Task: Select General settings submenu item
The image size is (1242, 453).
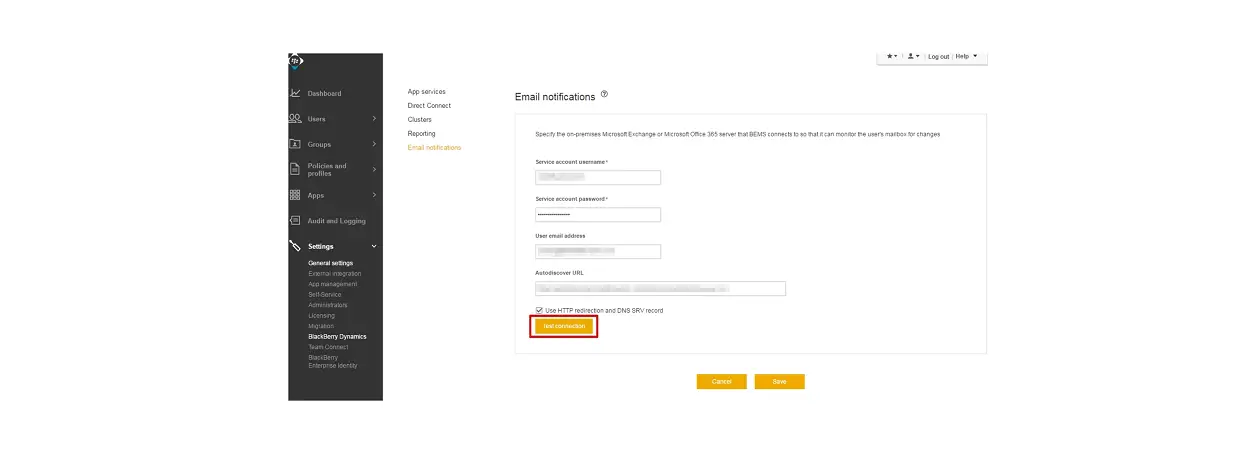Action: click(x=330, y=263)
